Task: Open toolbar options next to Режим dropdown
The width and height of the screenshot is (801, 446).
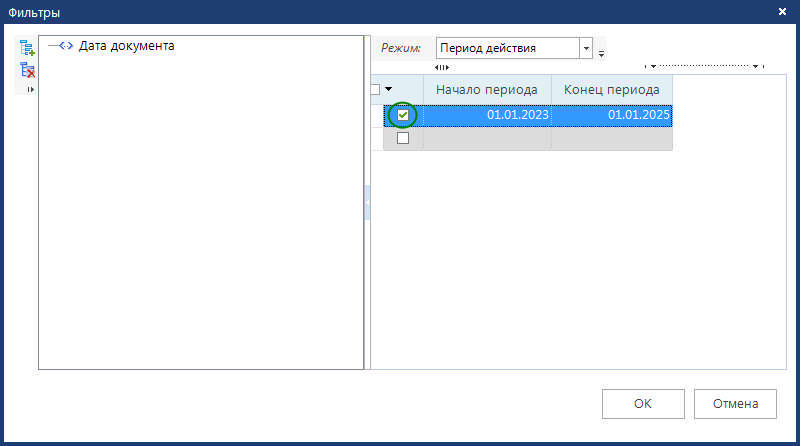Action: (602, 52)
